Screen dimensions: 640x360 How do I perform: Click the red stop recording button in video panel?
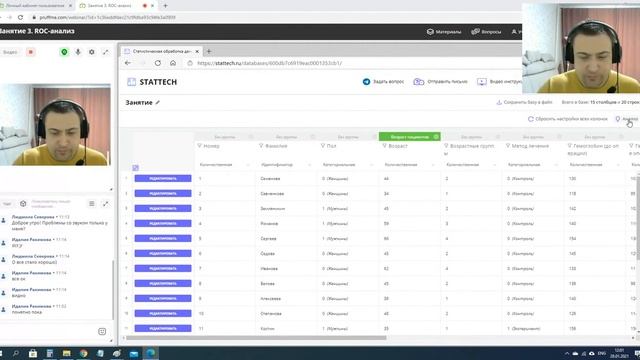[x=31, y=52]
